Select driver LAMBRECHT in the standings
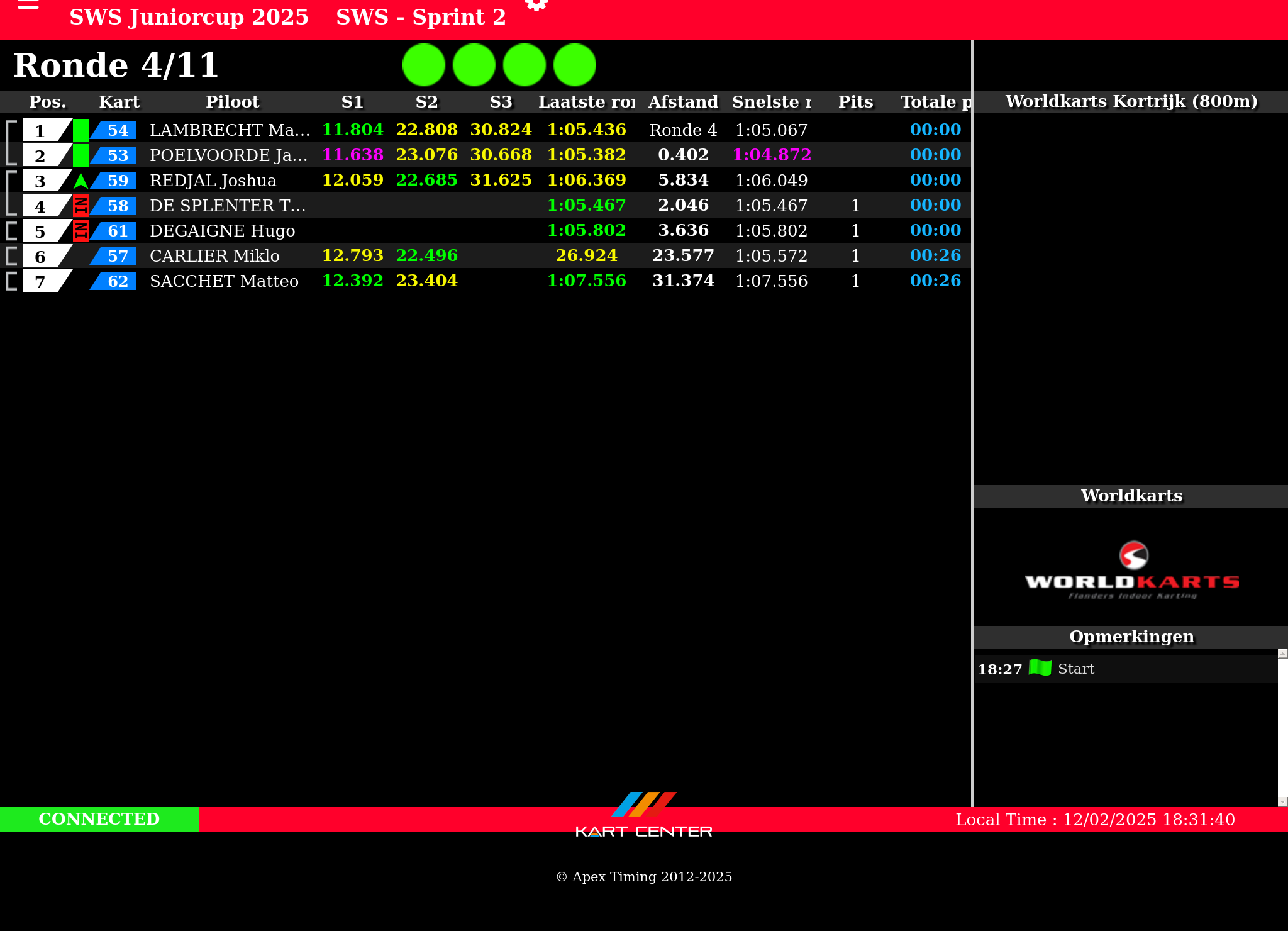 229,130
